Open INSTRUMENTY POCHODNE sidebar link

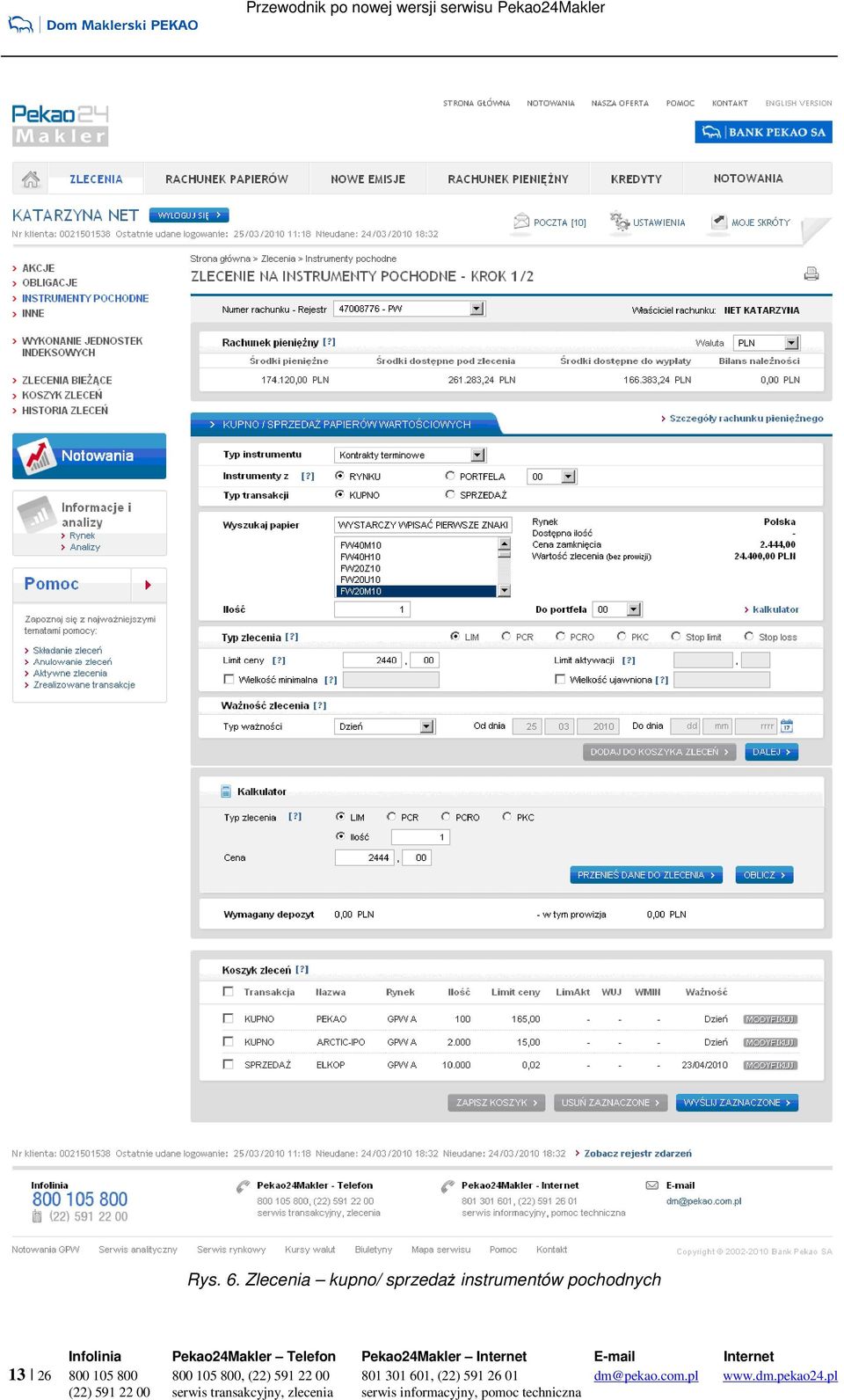[x=85, y=298]
